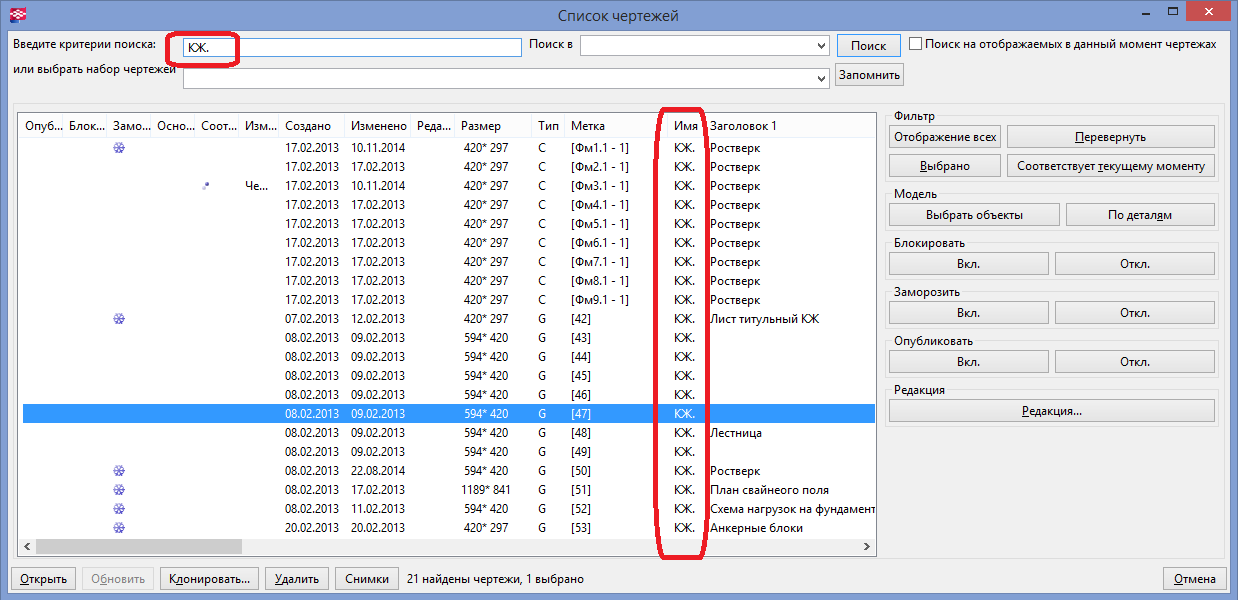The height and width of the screenshot is (600, 1238).
Task: Enable the search in currently displayed drawings checkbox
Action: click(915, 45)
